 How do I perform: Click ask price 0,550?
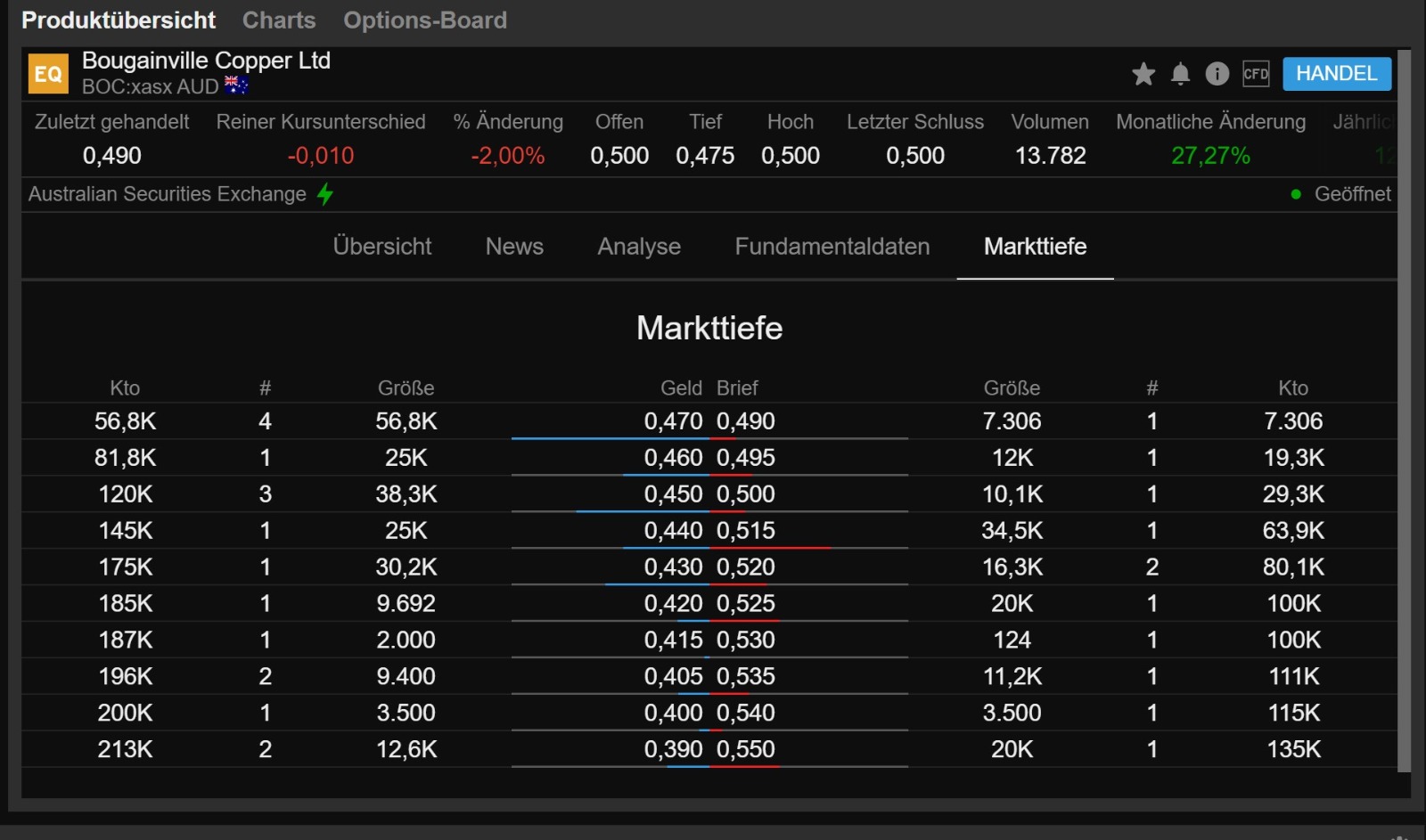tap(746, 750)
